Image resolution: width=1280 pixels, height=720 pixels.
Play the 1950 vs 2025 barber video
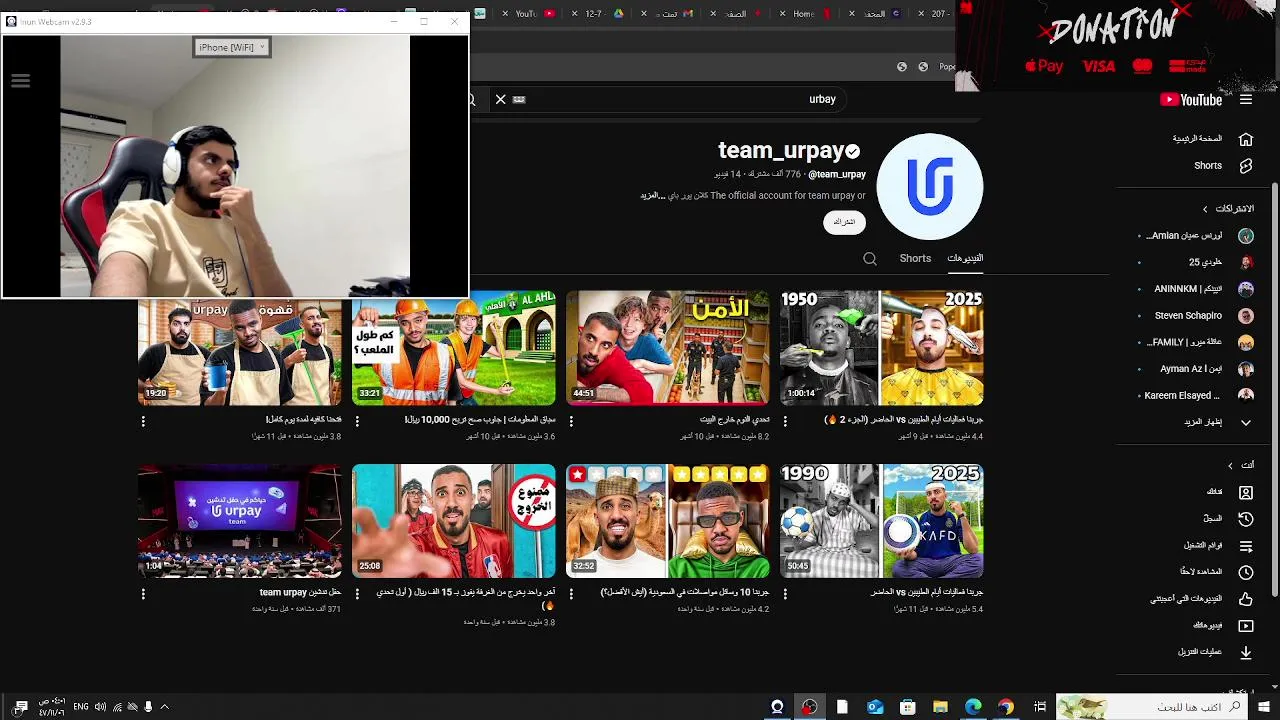882,347
